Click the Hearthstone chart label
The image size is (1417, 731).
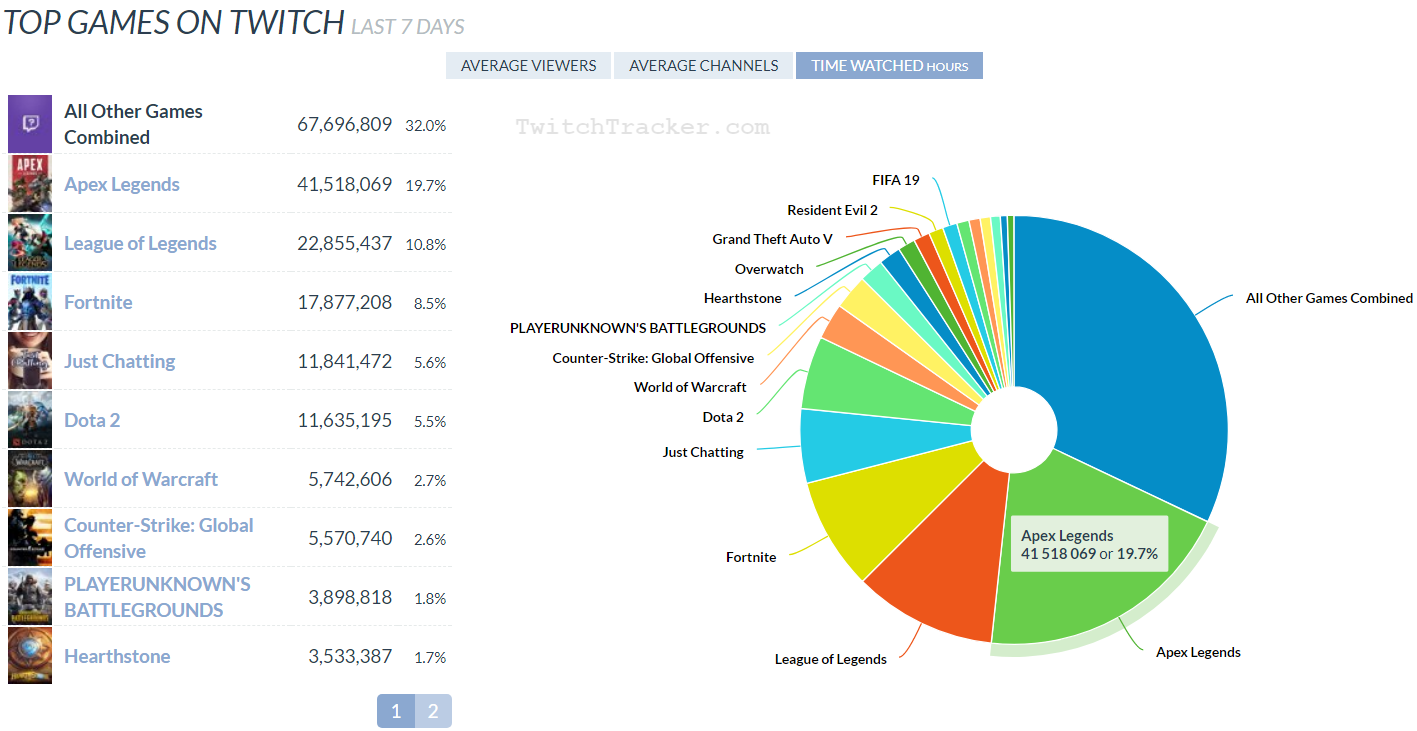tap(742, 298)
